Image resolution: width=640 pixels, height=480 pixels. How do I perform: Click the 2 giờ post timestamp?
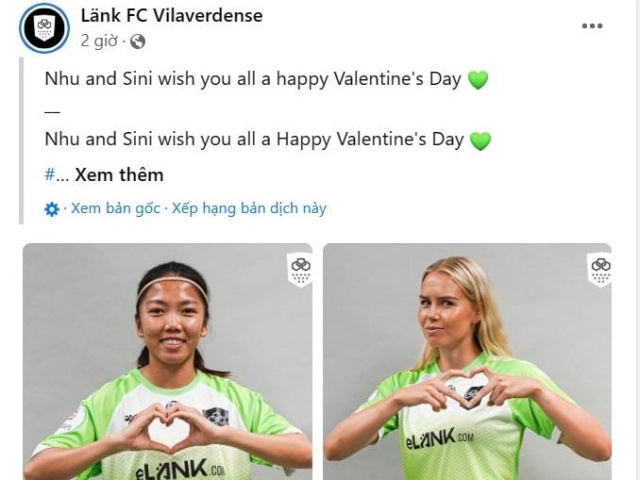click(99, 41)
